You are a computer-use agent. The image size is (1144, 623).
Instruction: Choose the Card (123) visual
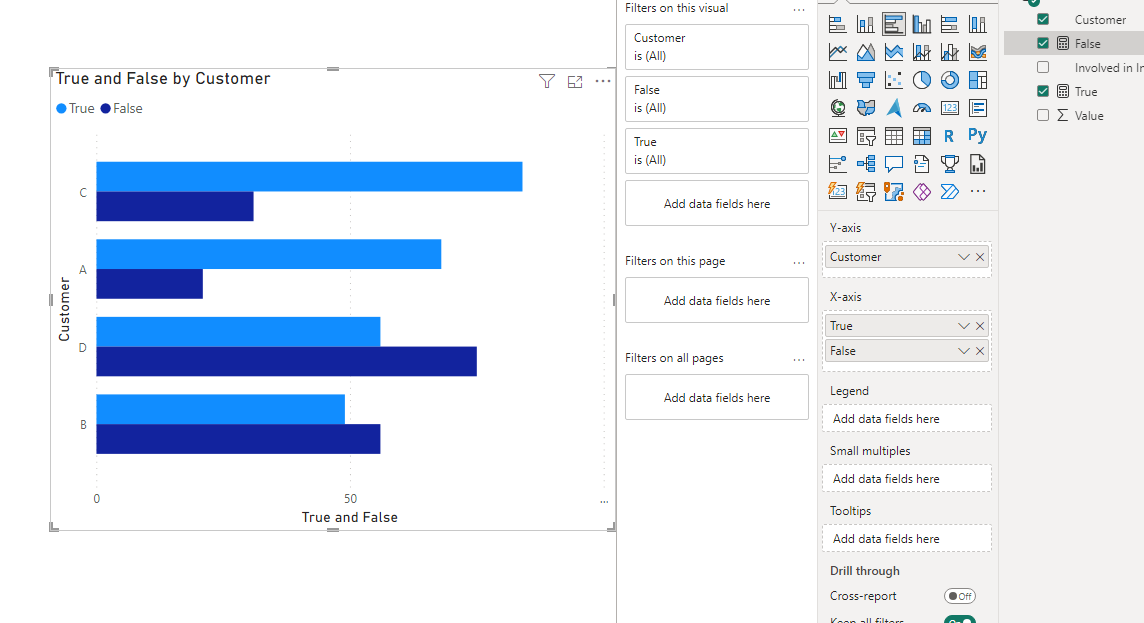(949, 108)
